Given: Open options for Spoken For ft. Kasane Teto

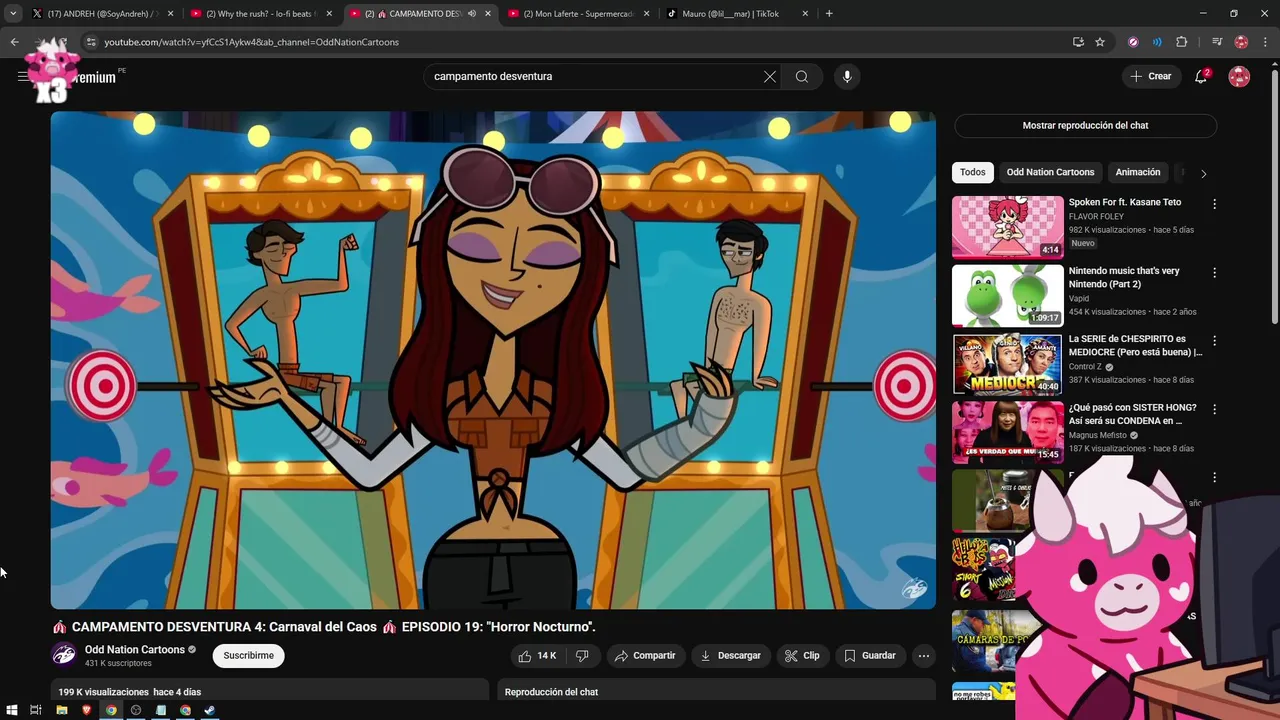Looking at the screenshot, I should pos(1214,204).
